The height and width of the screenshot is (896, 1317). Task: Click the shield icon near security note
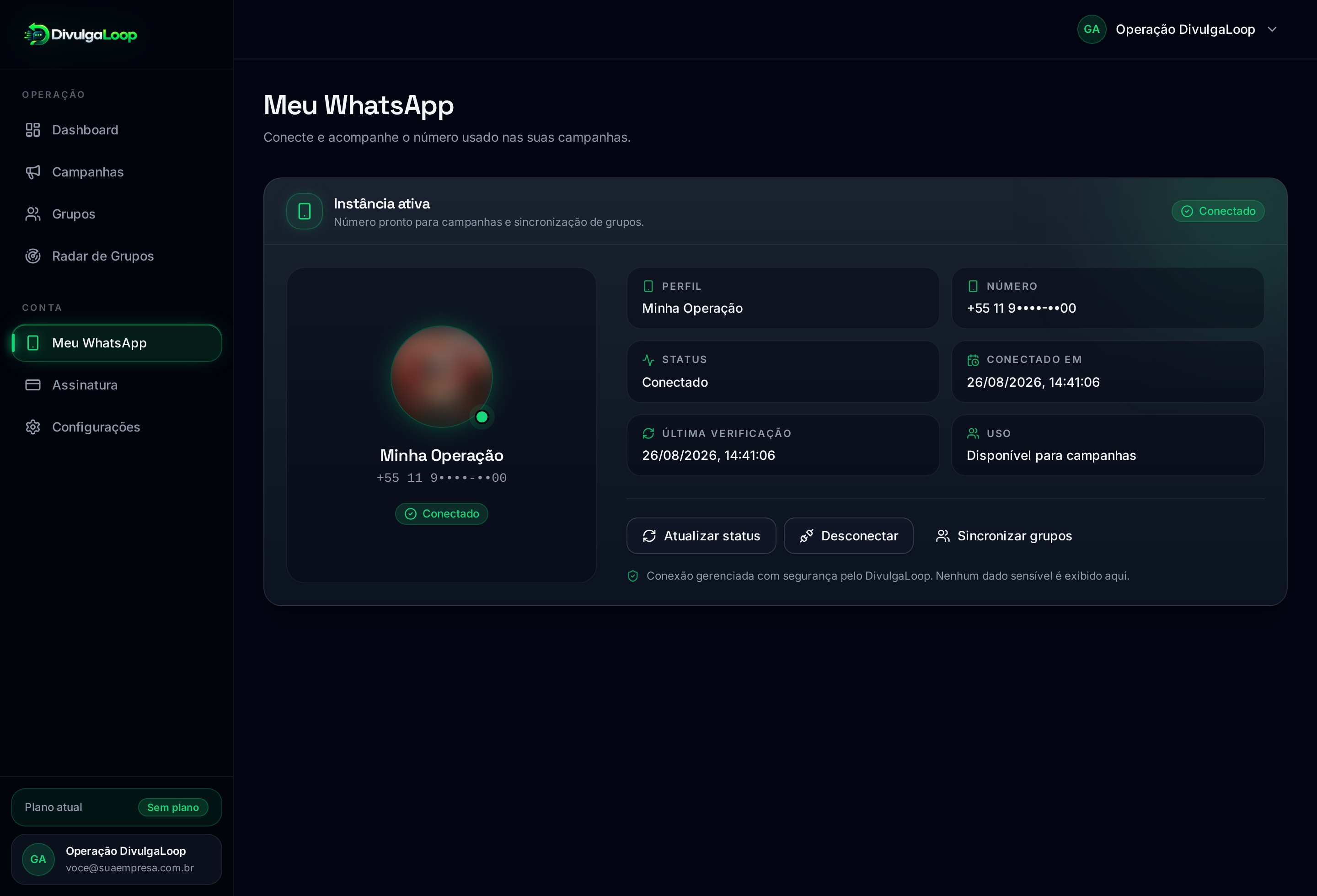(x=633, y=576)
